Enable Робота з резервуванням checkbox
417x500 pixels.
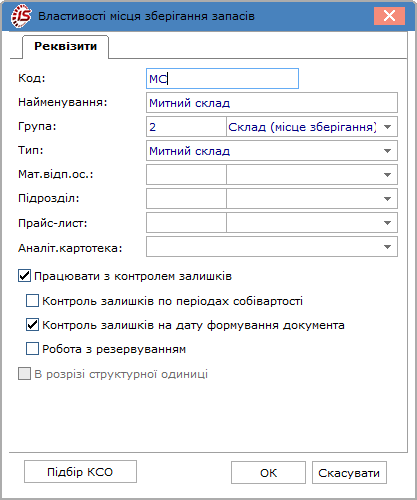pyautogui.click(x=32, y=349)
